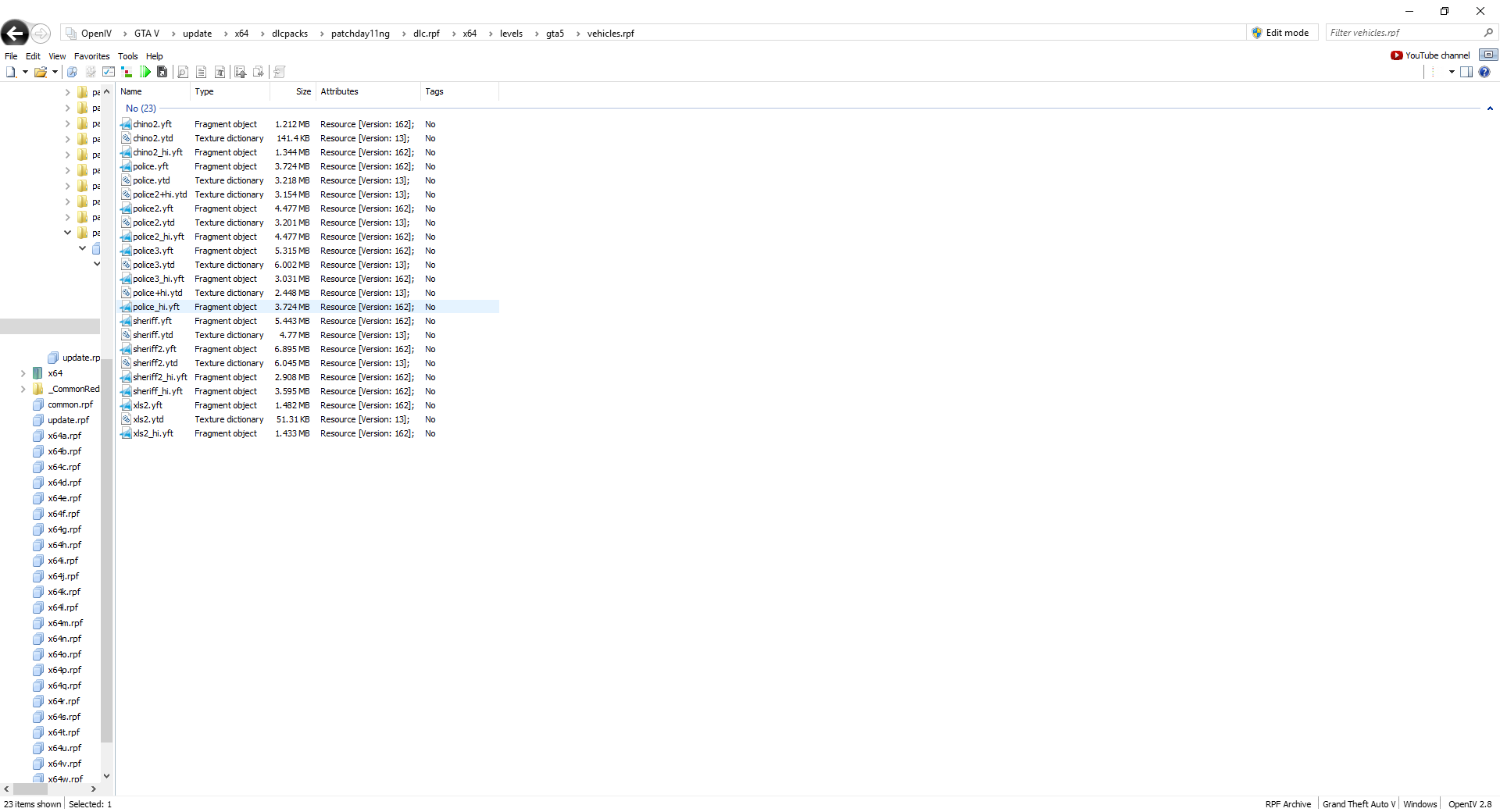Collapse the No (23) group
The width and height of the screenshot is (1500, 812).
(1490, 109)
